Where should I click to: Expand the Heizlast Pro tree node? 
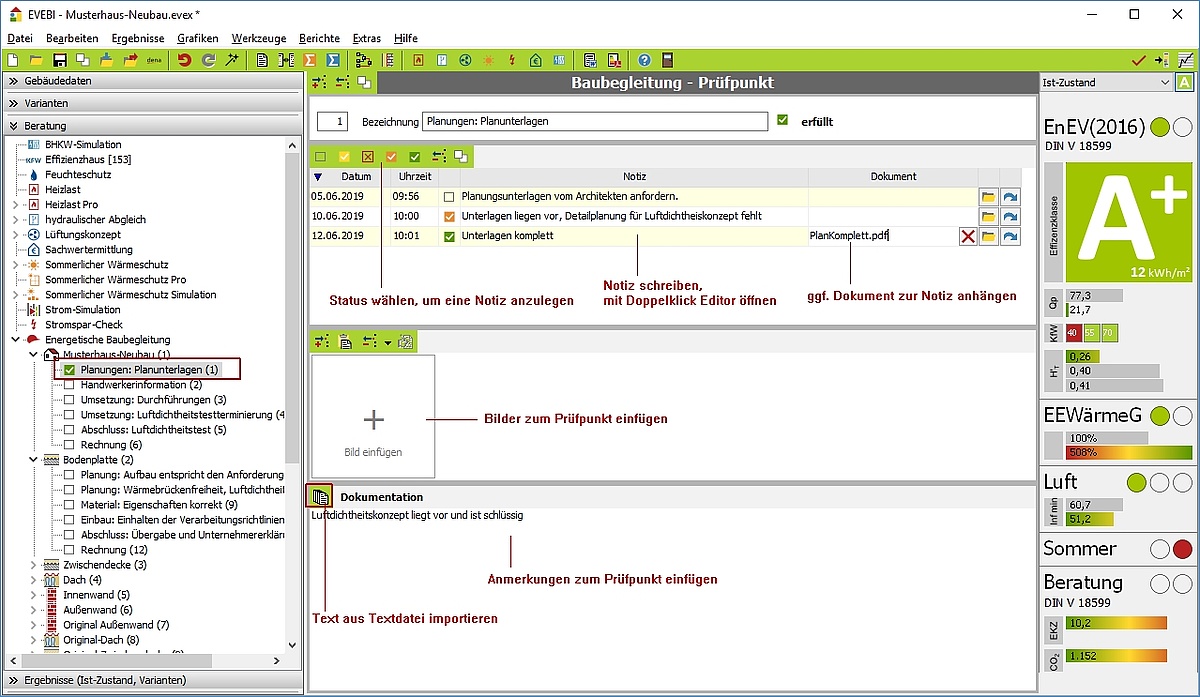point(16,204)
